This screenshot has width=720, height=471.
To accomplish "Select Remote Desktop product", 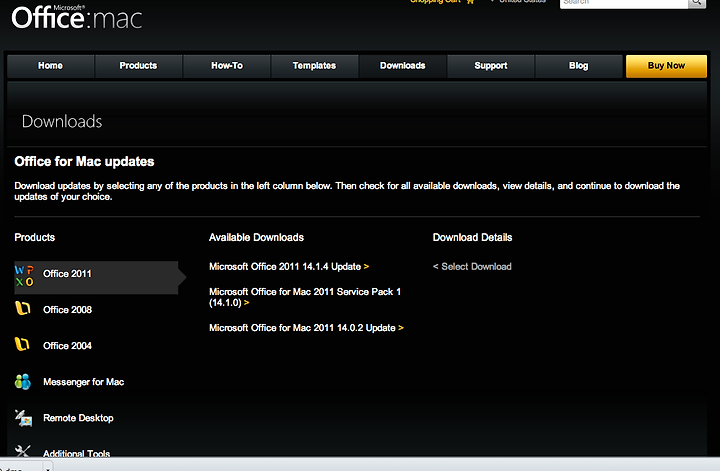I will (79, 418).
